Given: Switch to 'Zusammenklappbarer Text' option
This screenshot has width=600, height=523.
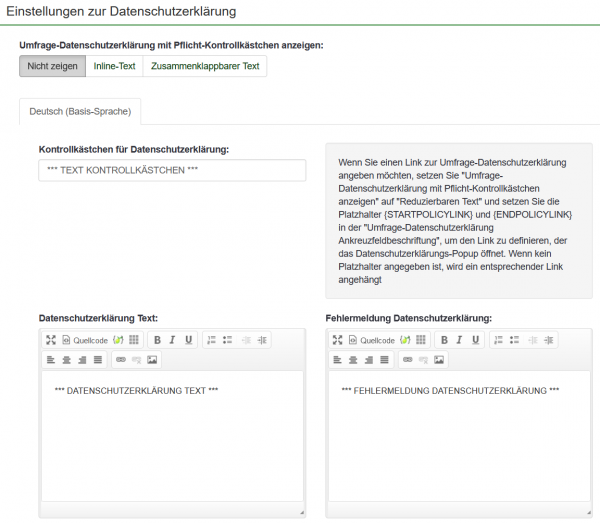Looking at the screenshot, I should coord(205,66).
